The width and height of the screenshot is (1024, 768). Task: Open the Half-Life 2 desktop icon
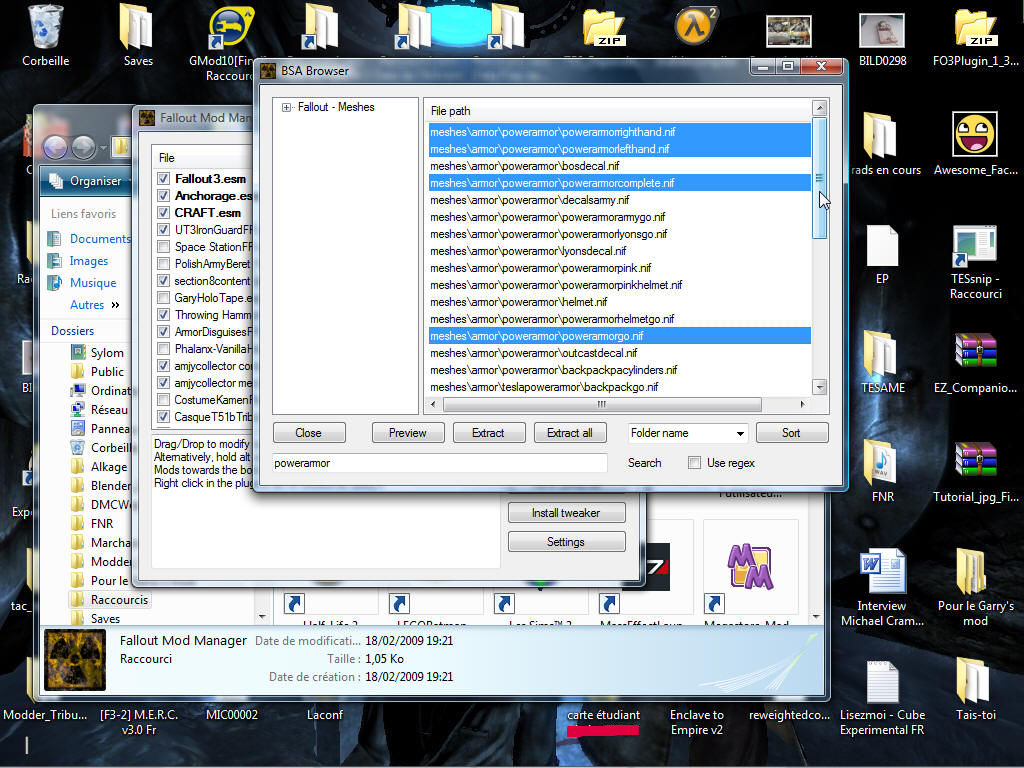[x=696, y=26]
